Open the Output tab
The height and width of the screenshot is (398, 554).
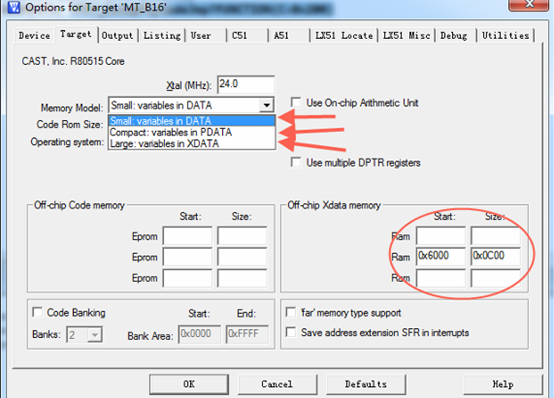click(117, 36)
